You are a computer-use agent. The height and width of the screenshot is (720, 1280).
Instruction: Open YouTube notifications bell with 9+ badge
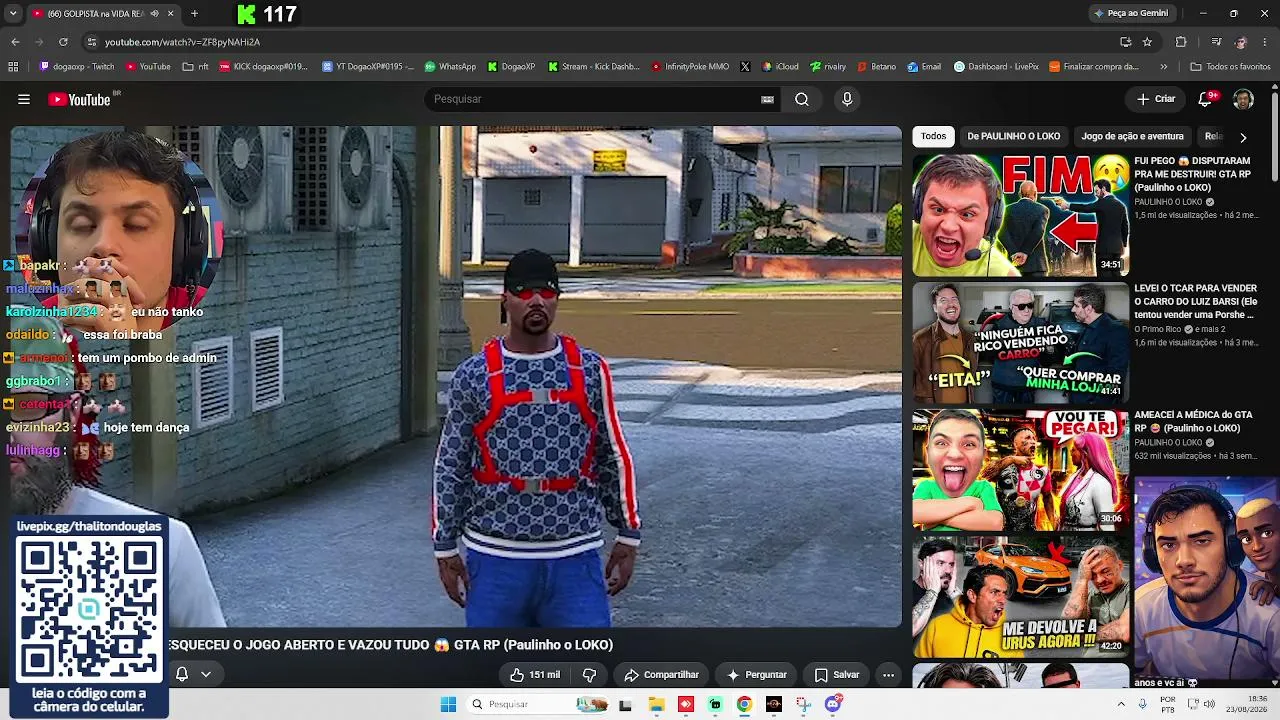point(1206,99)
